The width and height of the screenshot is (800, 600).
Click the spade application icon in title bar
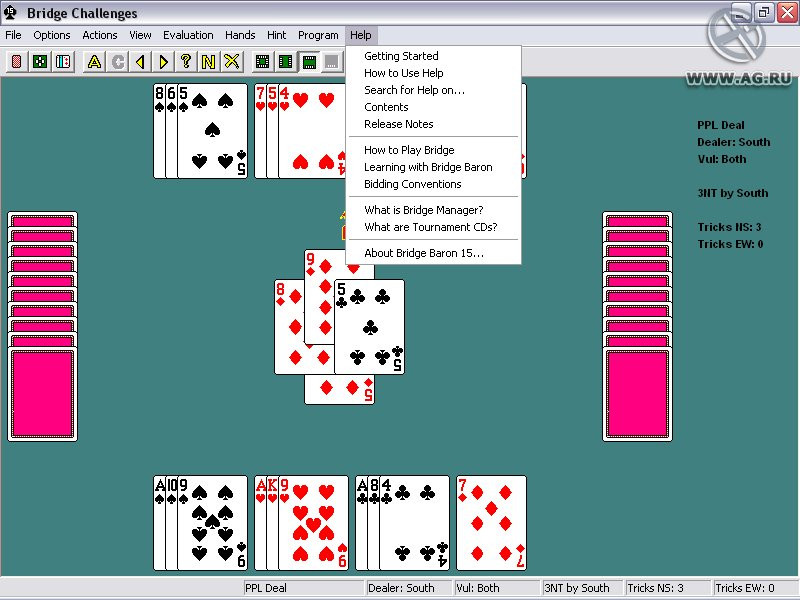[10, 13]
